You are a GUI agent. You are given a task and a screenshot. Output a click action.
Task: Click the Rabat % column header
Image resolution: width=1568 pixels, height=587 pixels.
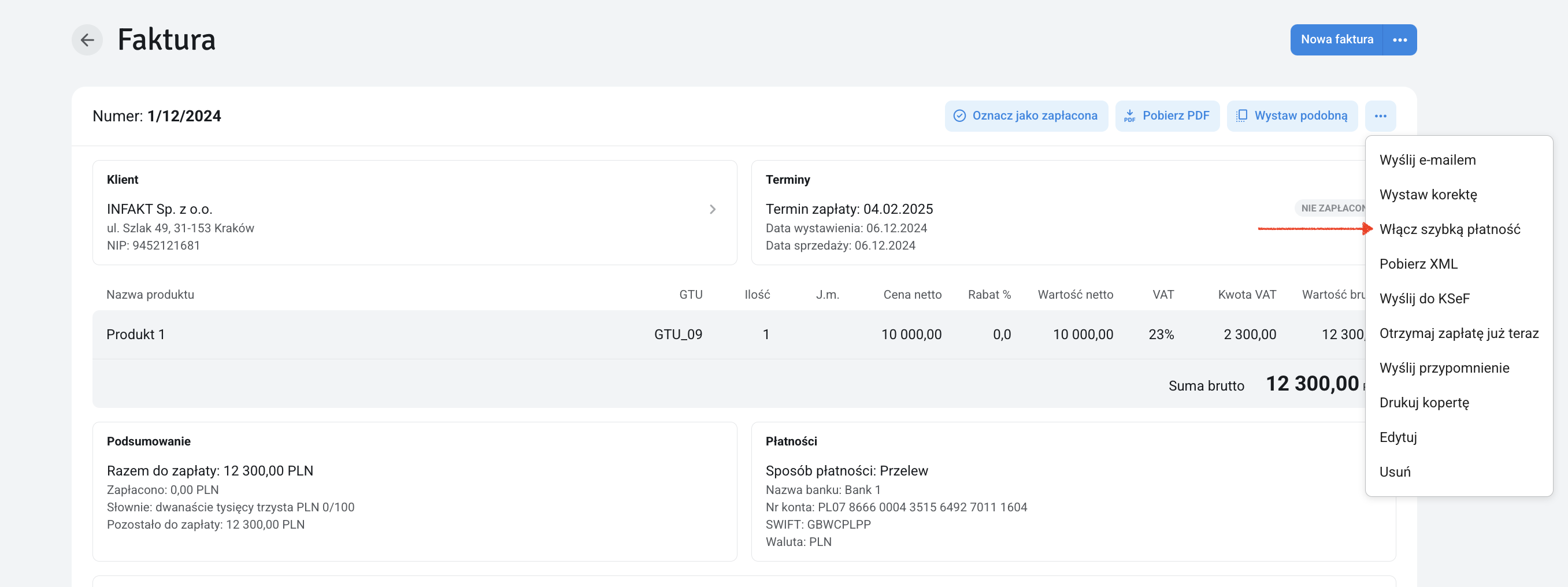pyautogui.click(x=989, y=295)
